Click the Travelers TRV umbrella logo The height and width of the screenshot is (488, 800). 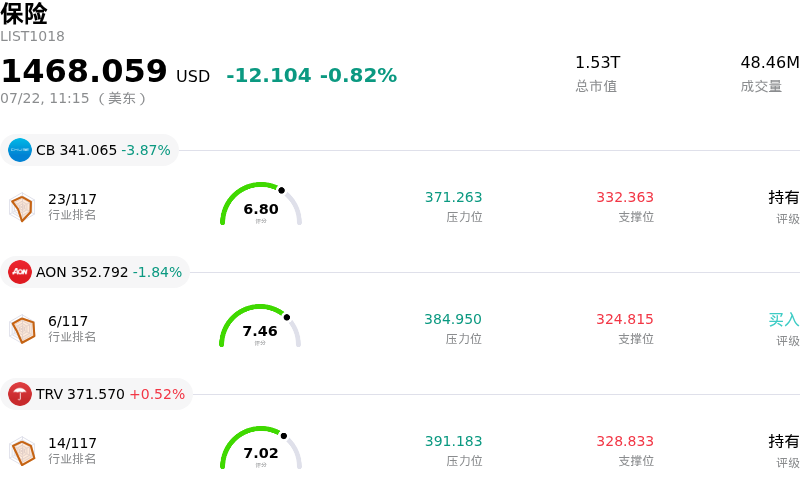coord(20,394)
